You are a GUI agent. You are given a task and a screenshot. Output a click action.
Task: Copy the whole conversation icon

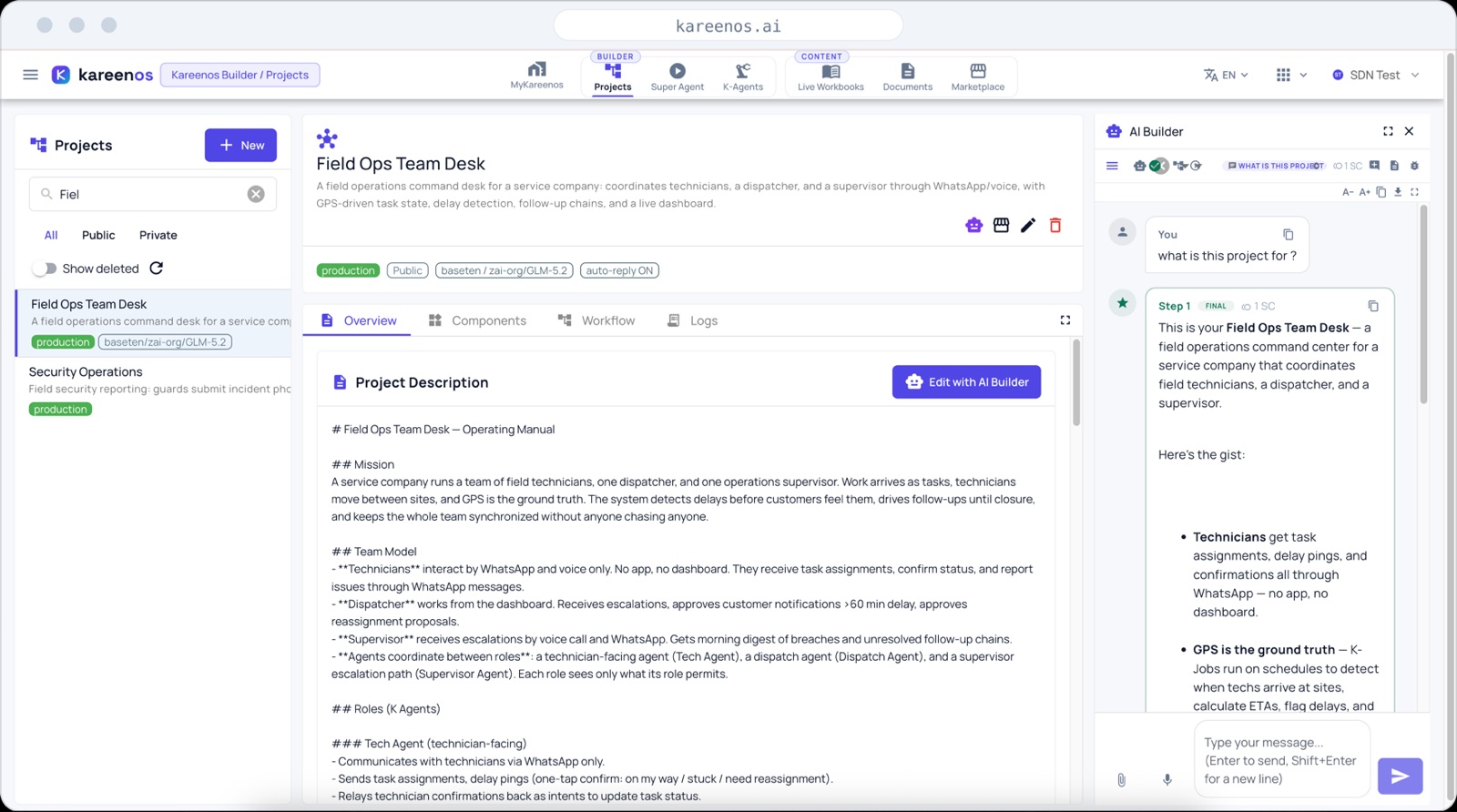1381,192
